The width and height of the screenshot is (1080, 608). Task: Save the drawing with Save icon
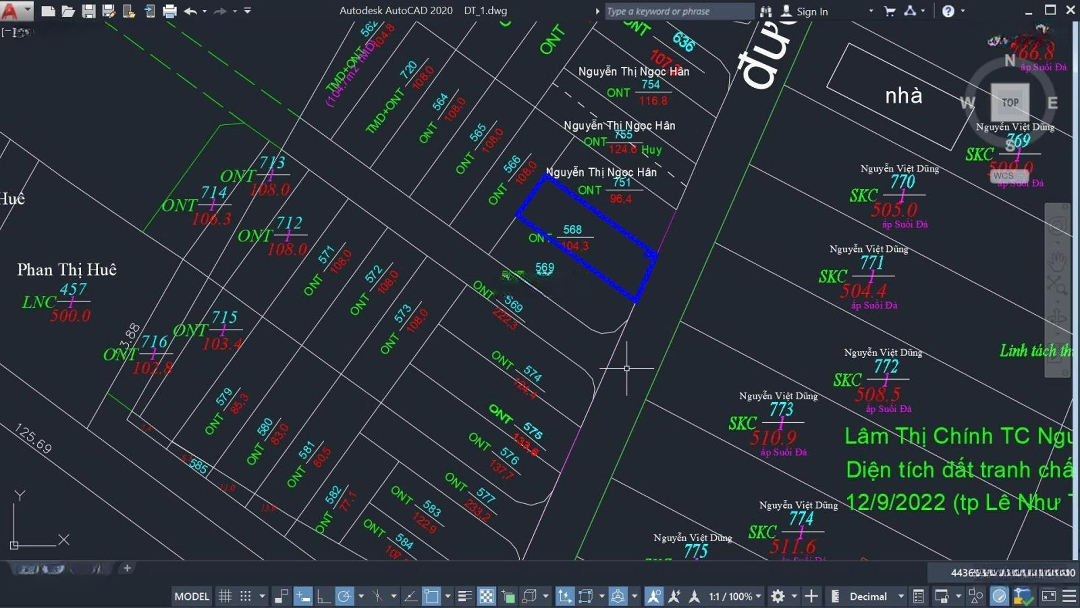click(x=88, y=11)
